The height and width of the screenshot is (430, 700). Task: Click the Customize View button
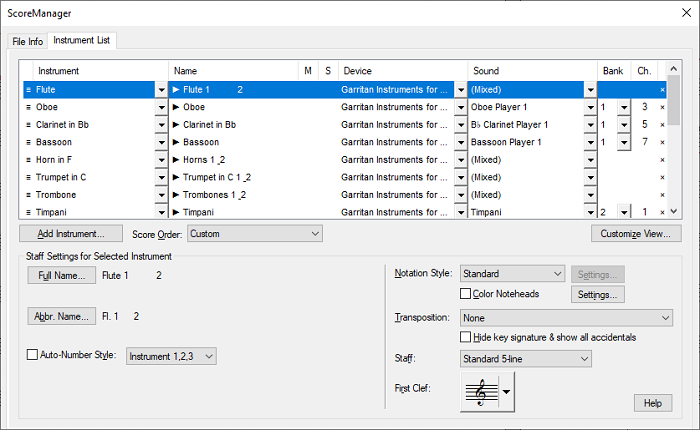(x=636, y=234)
